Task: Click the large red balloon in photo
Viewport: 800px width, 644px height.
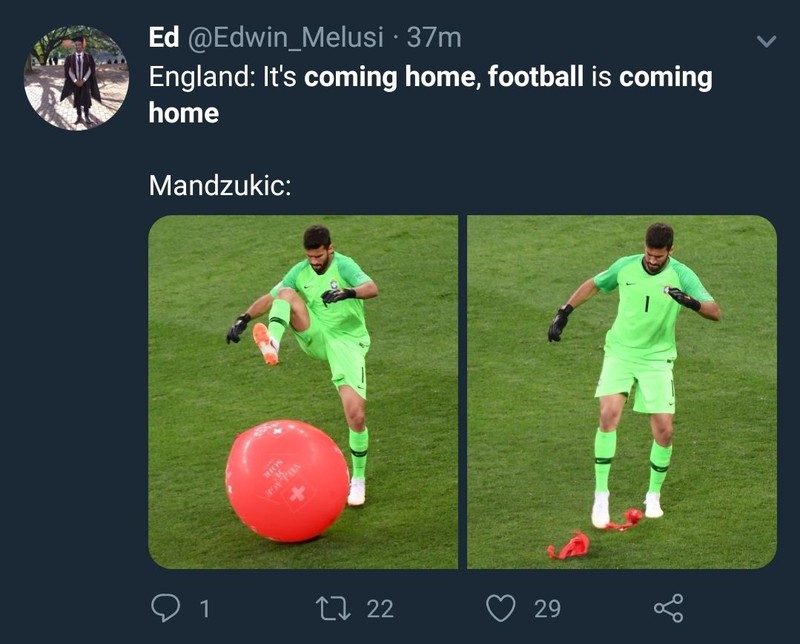Action: click(x=288, y=481)
